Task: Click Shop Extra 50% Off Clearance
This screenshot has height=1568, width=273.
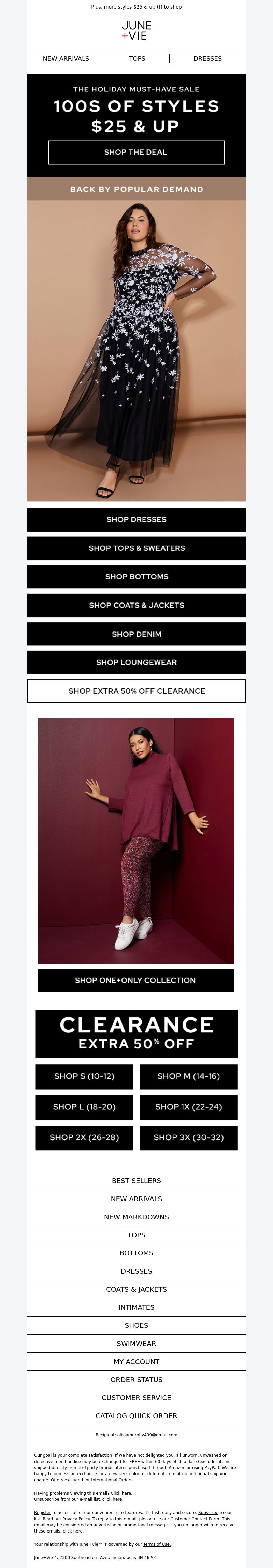Action: (x=136, y=691)
